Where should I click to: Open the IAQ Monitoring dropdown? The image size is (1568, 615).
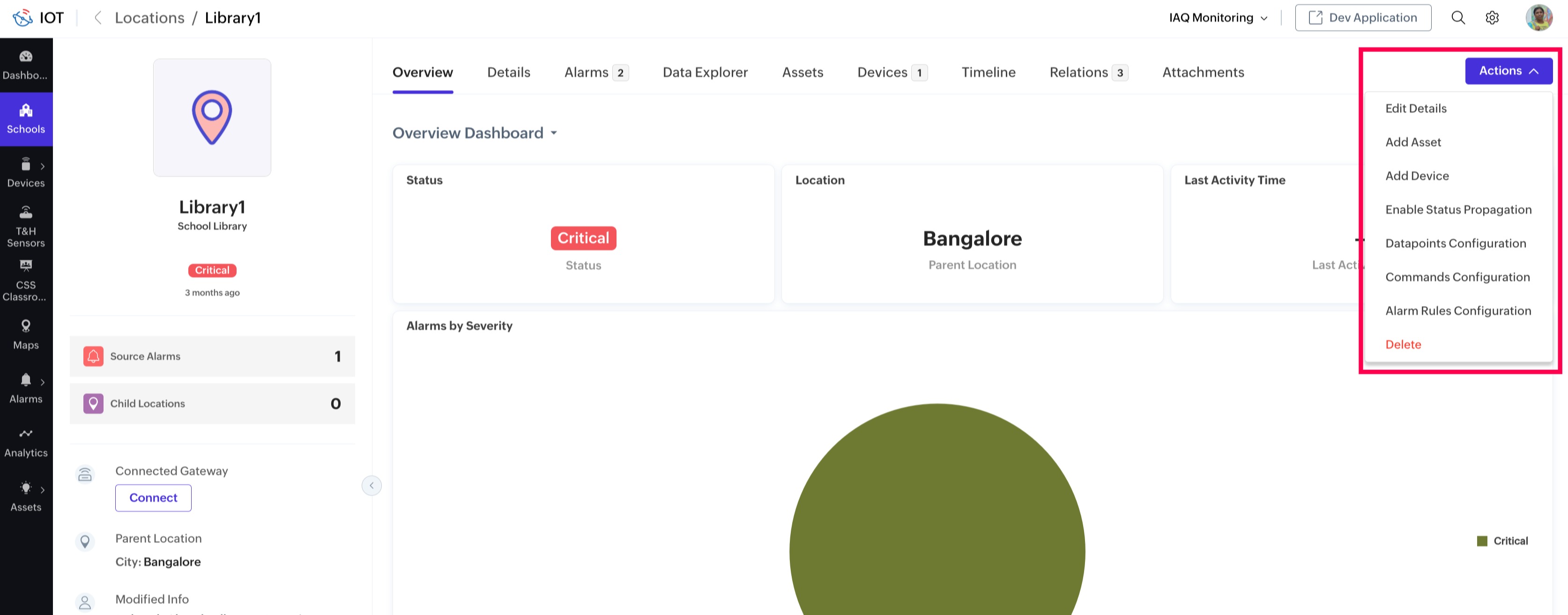coord(1218,18)
